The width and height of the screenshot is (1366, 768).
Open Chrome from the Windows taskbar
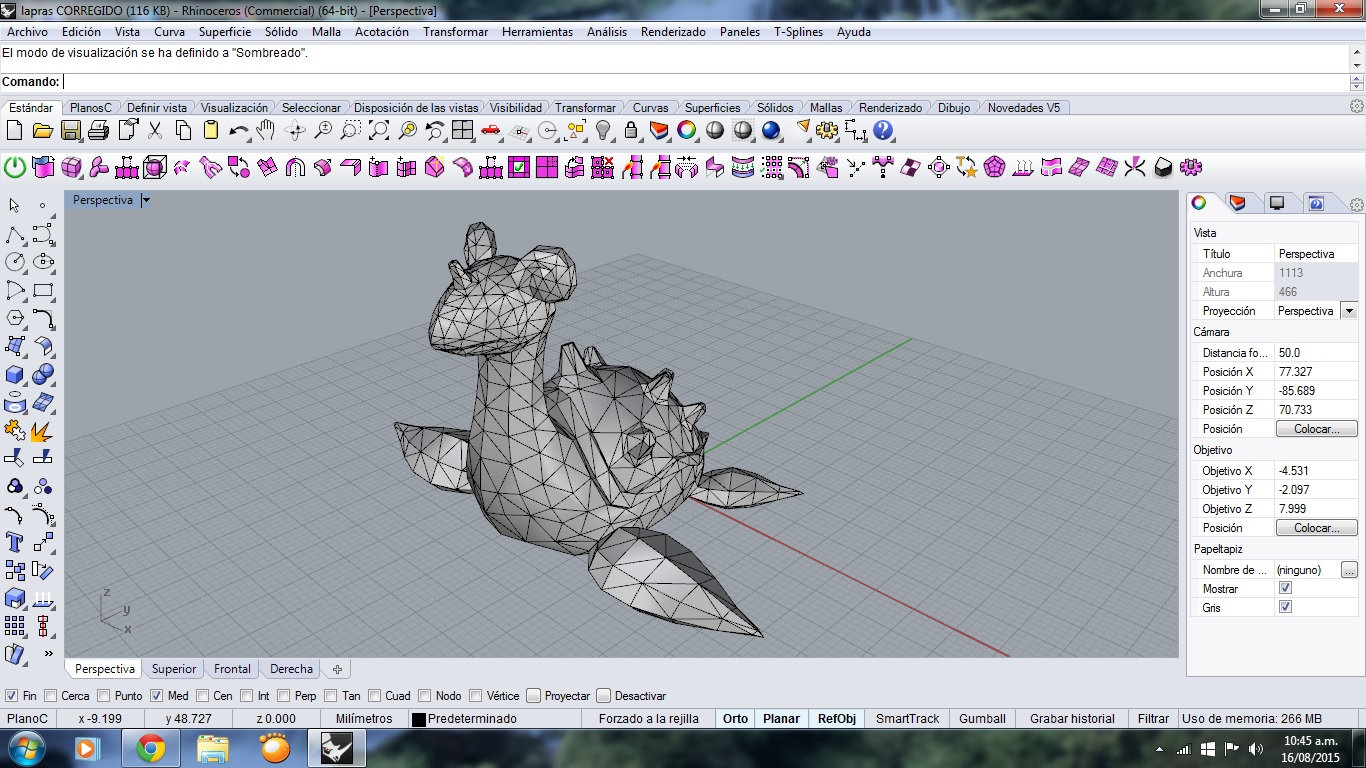click(151, 748)
